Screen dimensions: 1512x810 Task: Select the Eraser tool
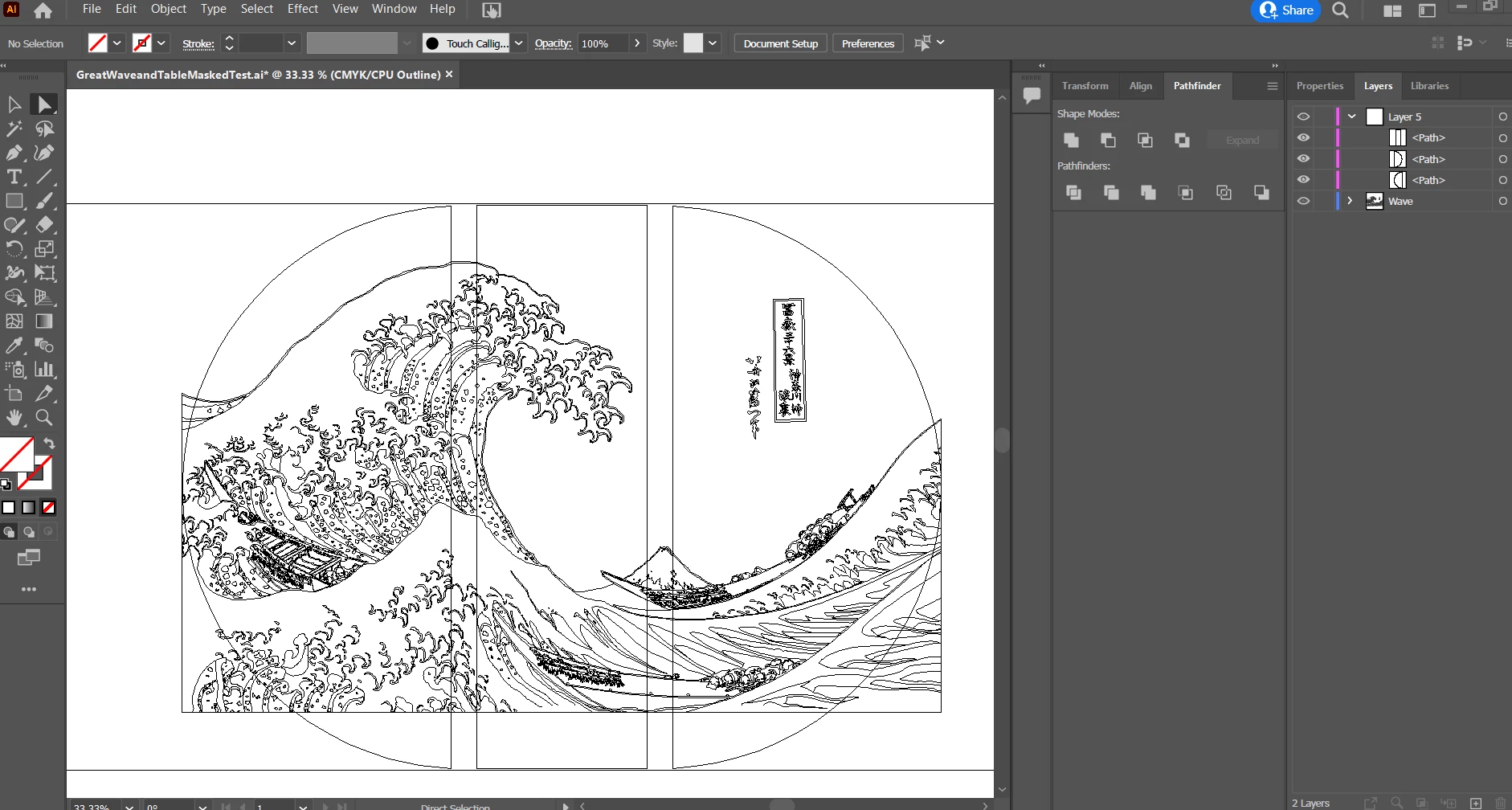[x=44, y=225]
